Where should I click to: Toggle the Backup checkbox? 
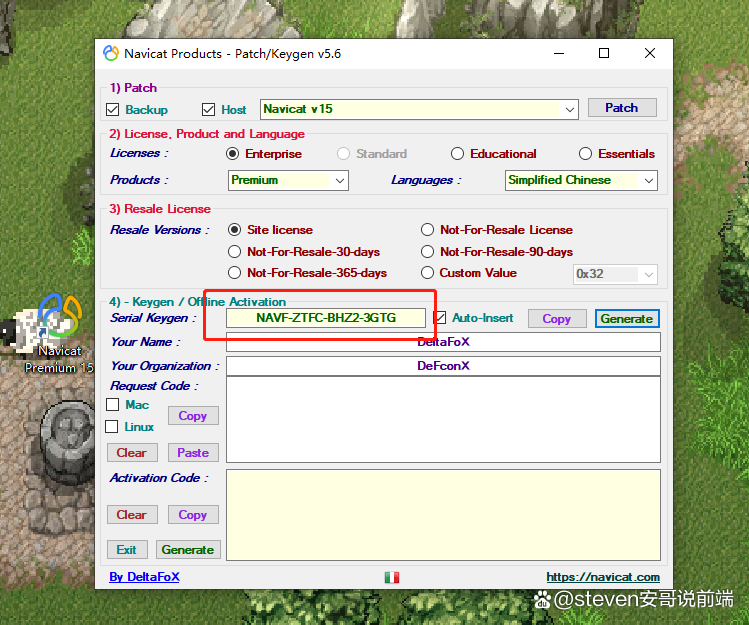(113, 110)
